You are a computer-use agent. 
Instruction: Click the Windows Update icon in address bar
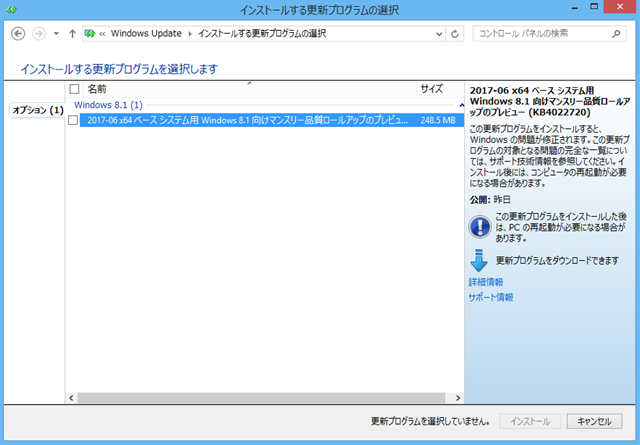(91, 33)
